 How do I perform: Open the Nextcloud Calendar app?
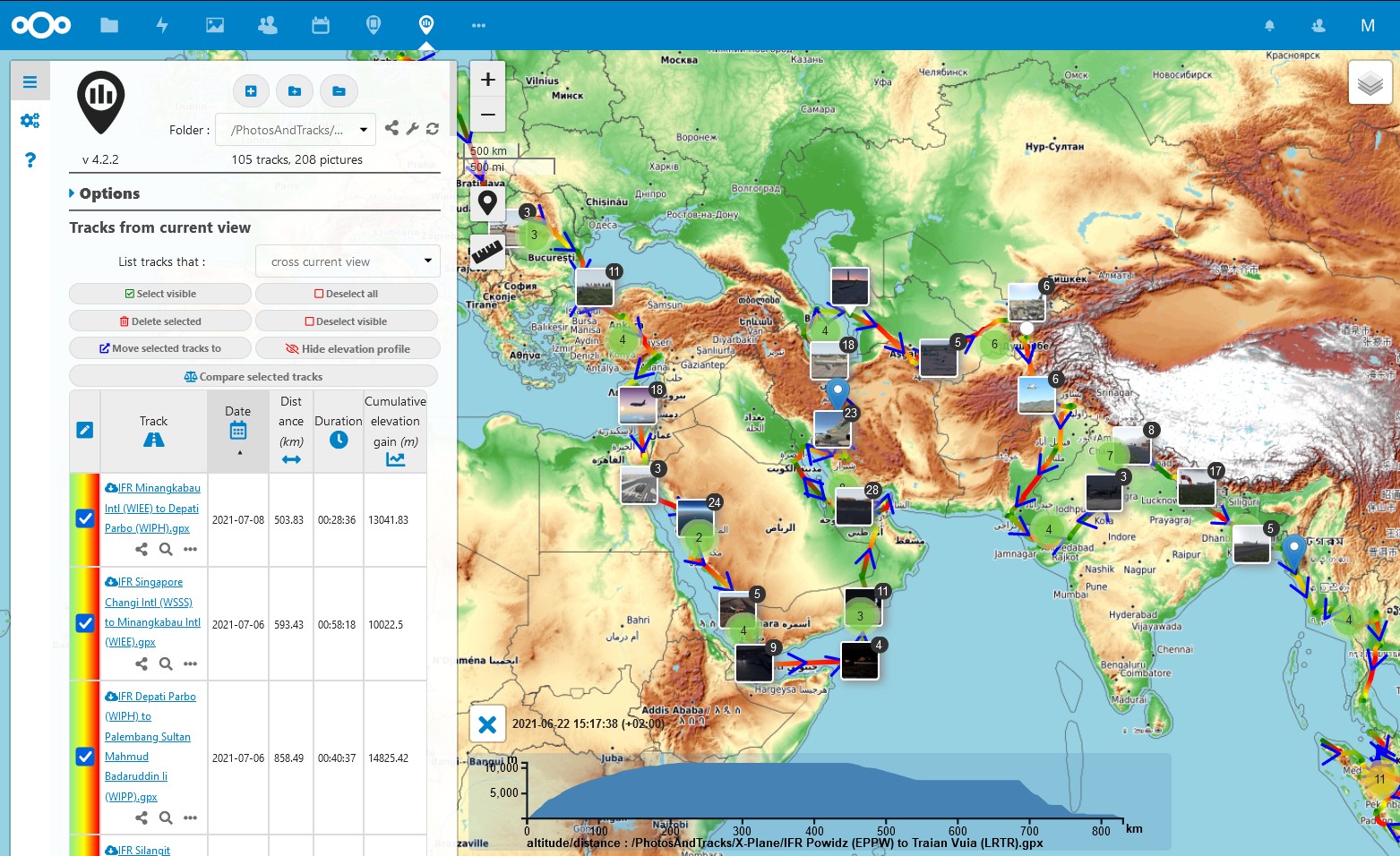[x=321, y=25]
